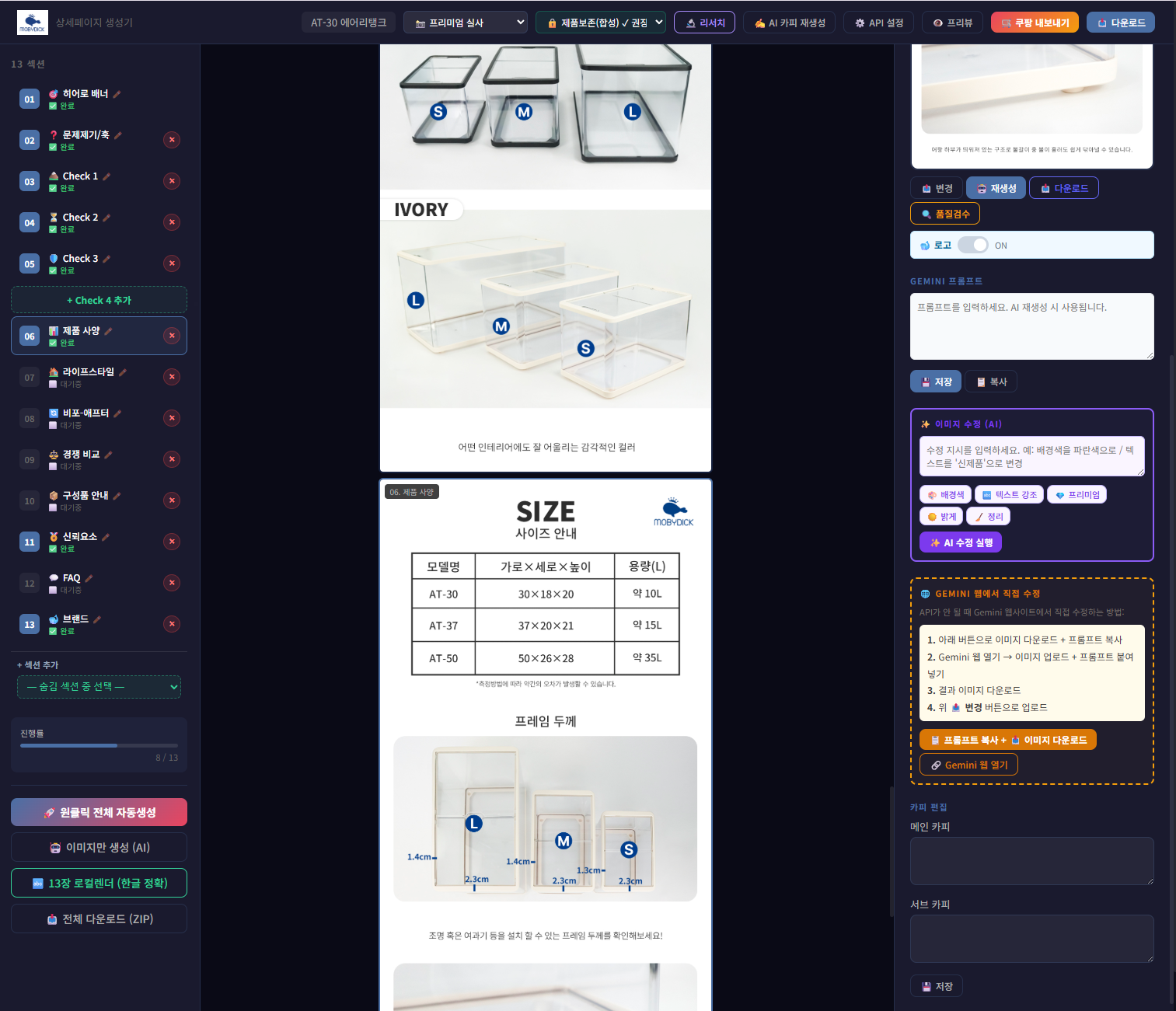Edit the 히어로 배너 section name pencil
The width and height of the screenshot is (1176, 1011).
click(x=117, y=94)
